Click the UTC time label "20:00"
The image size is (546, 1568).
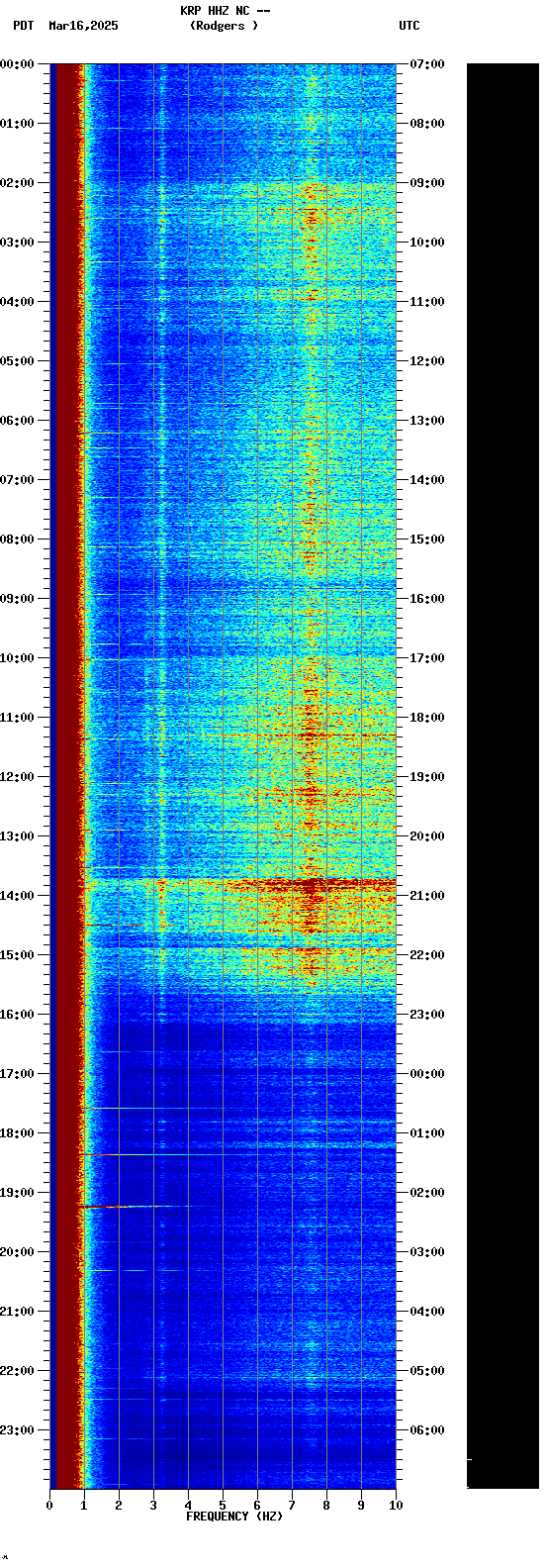[427, 836]
